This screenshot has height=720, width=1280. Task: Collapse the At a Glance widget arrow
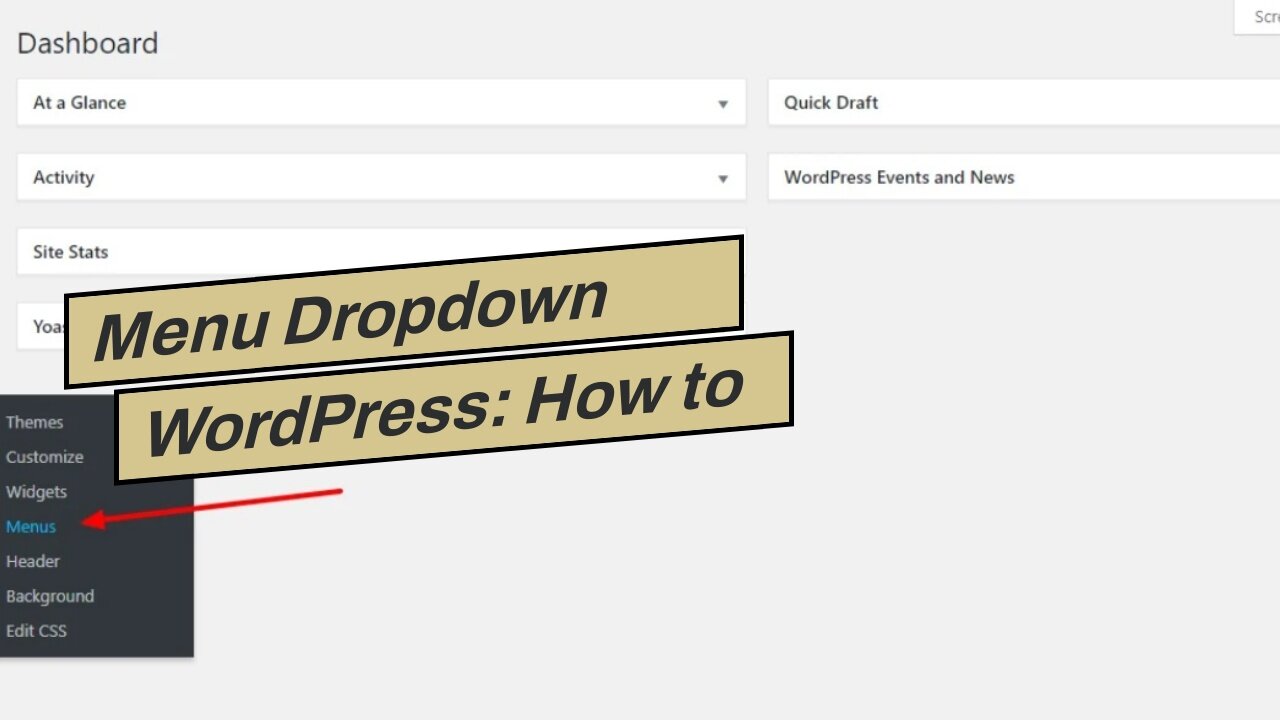click(x=723, y=104)
